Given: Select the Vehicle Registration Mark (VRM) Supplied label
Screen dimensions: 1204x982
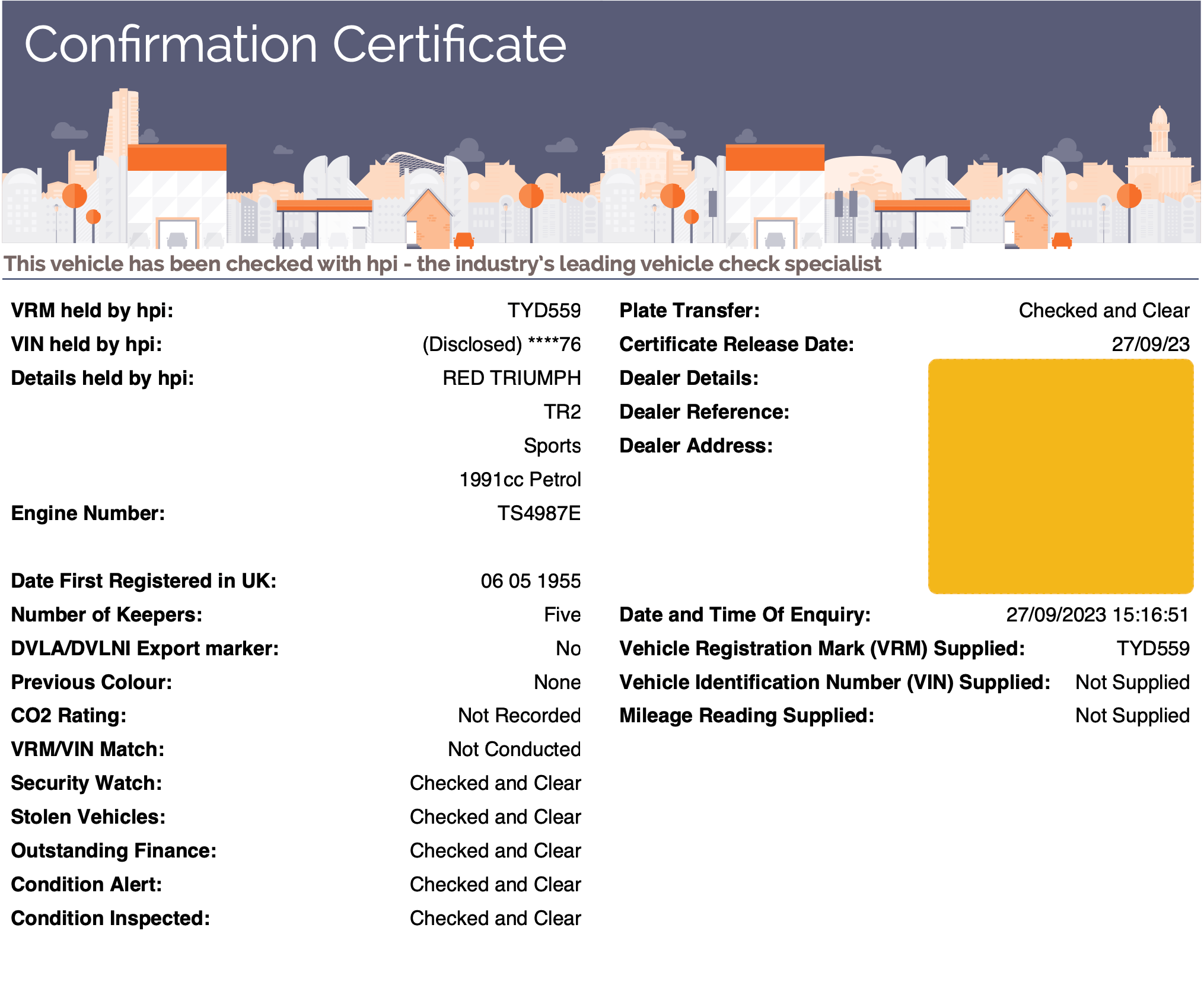Looking at the screenshot, I should click(822, 648).
